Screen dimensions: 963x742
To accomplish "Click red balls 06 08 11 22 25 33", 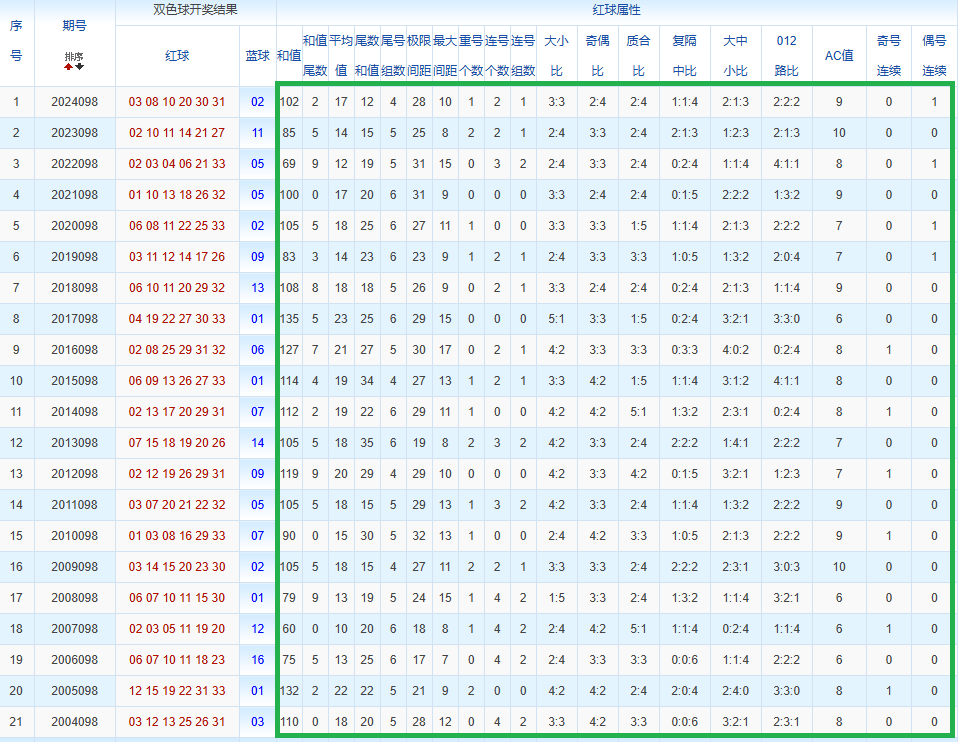I will pyautogui.click(x=177, y=226).
